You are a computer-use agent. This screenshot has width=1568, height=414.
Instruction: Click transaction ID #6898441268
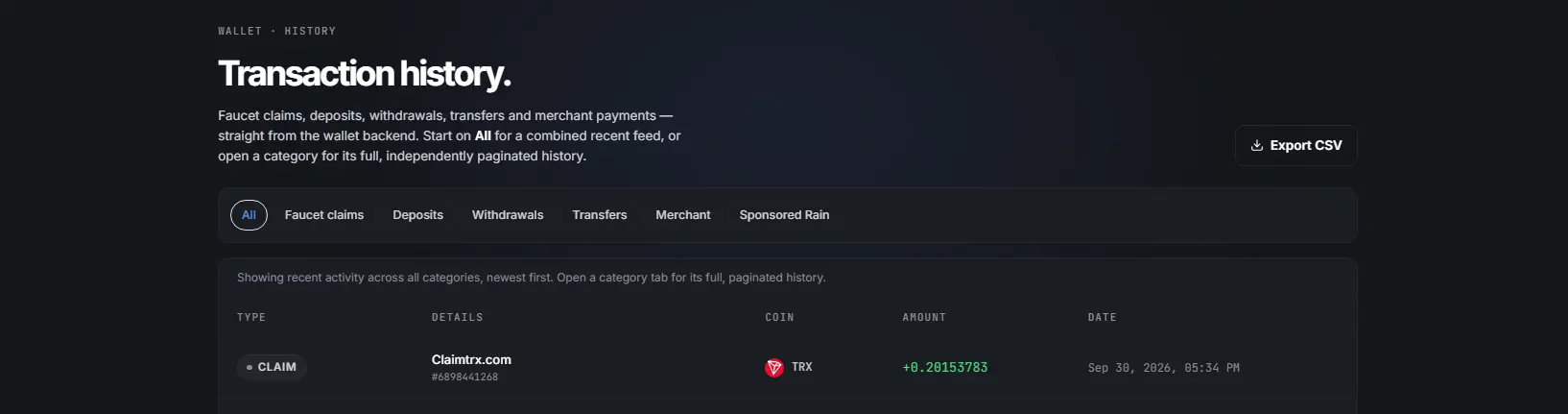464,377
